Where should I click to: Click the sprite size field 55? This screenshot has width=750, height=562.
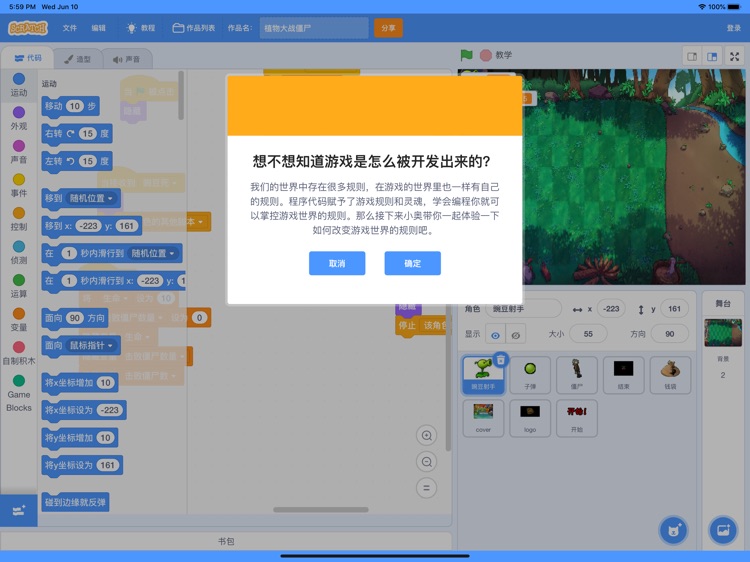click(x=588, y=334)
